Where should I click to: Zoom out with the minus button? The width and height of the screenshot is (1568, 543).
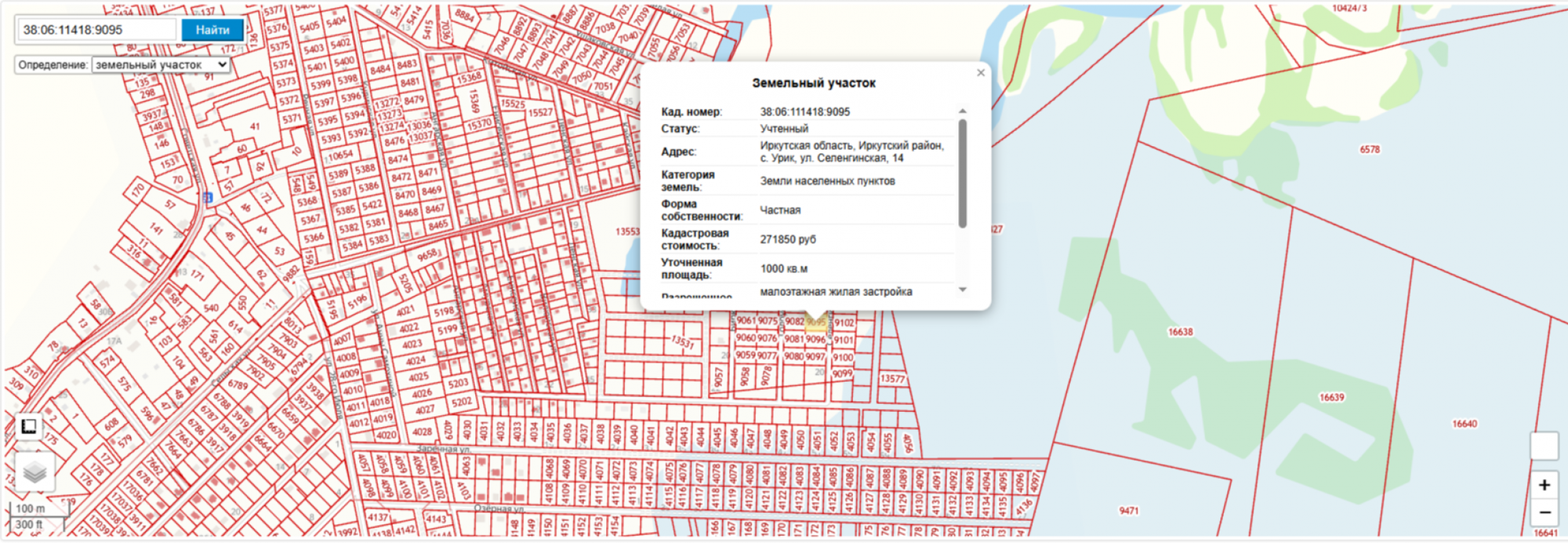pyautogui.click(x=1544, y=512)
